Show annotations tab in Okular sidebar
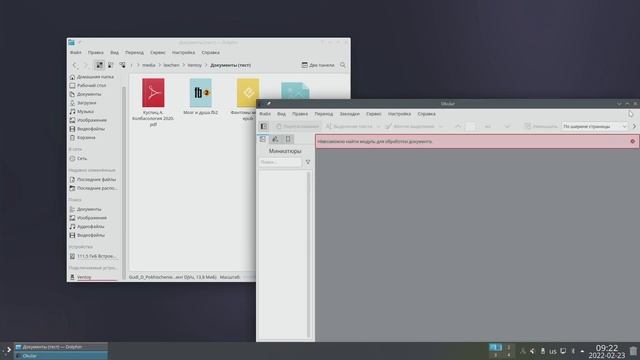 (x=276, y=139)
